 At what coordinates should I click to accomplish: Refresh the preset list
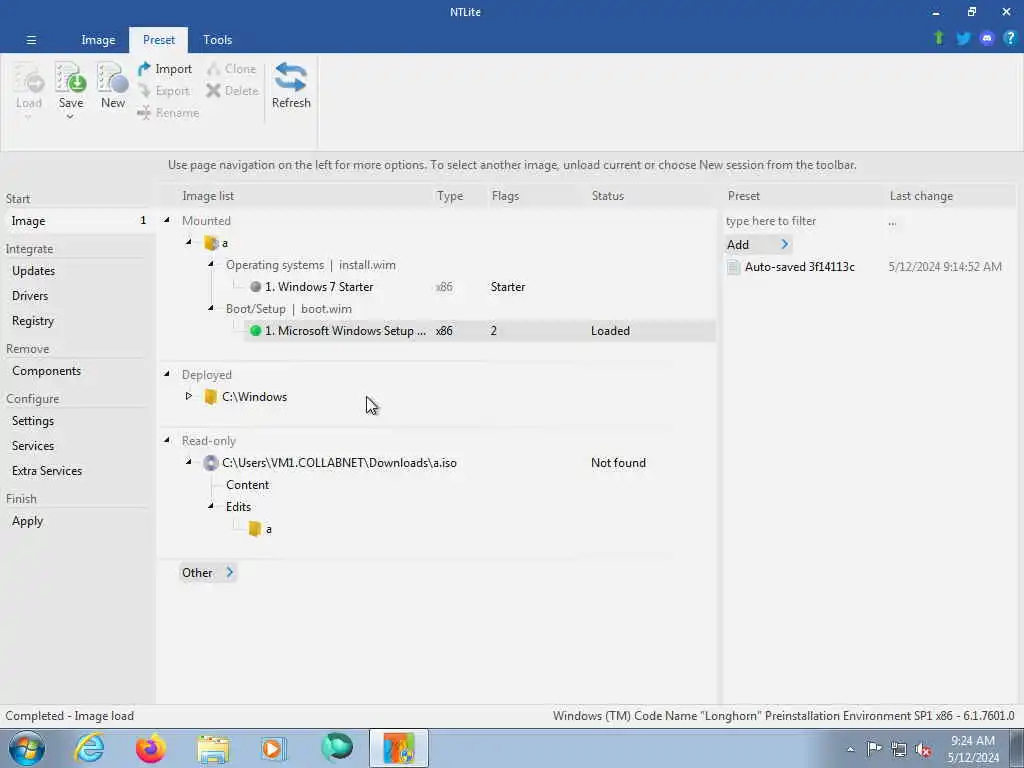click(x=291, y=86)
